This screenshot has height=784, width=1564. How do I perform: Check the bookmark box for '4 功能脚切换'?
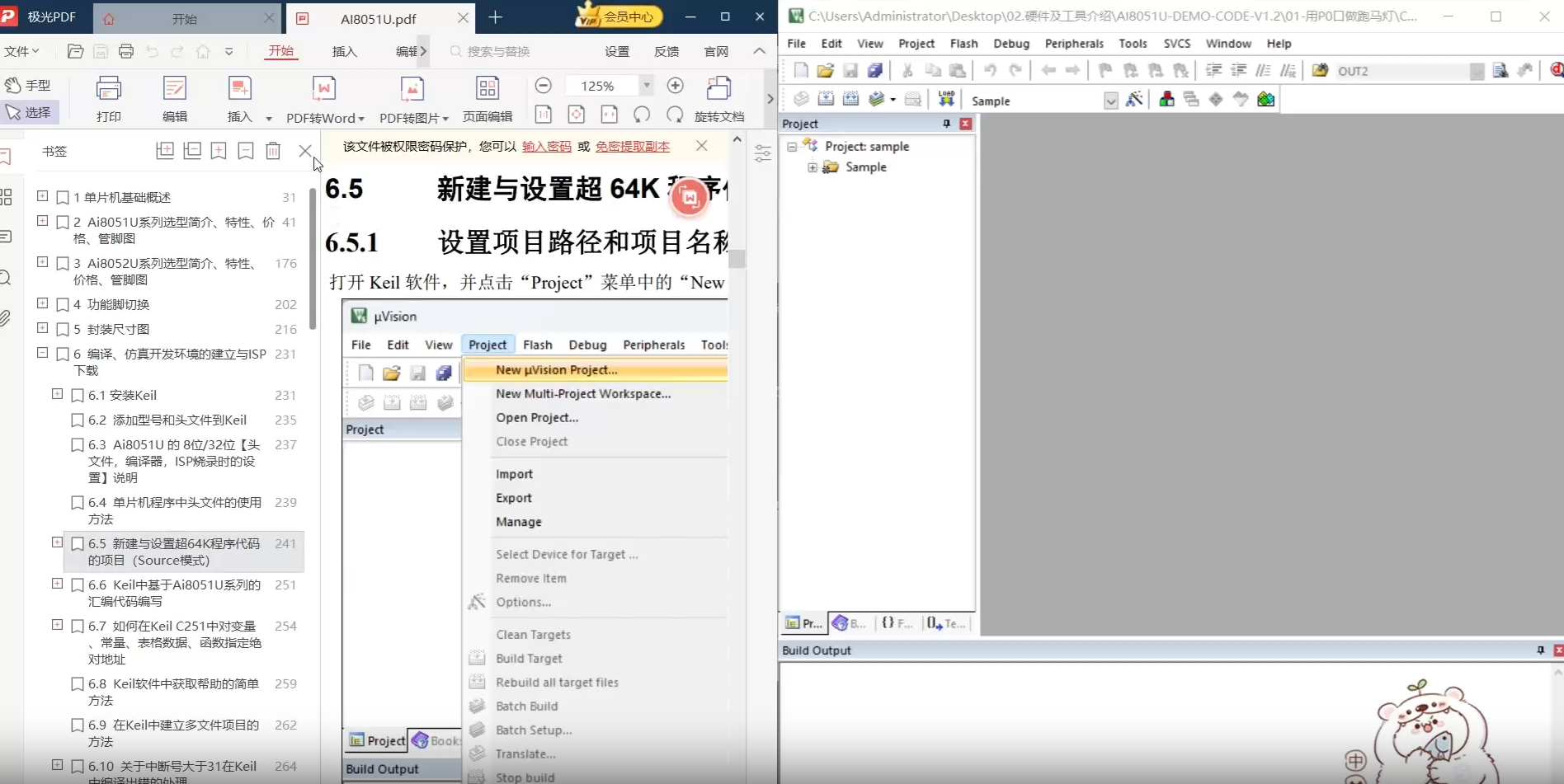click(x=62, y=305)
